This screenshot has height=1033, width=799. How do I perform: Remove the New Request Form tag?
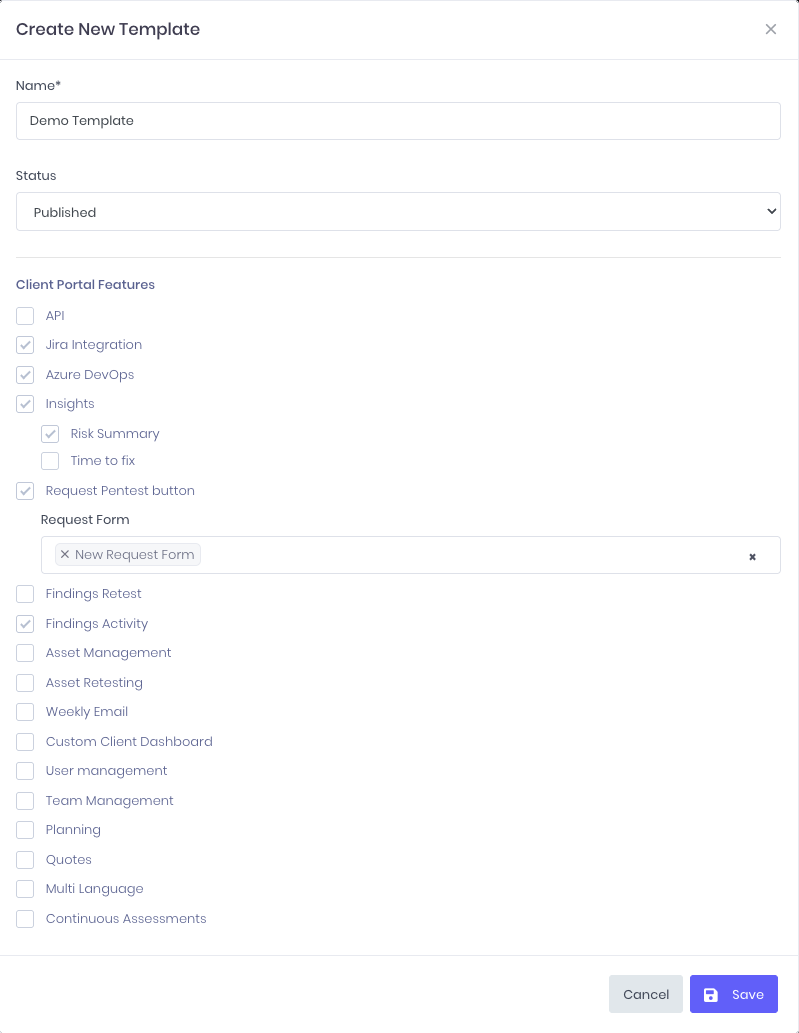[64, 554]
